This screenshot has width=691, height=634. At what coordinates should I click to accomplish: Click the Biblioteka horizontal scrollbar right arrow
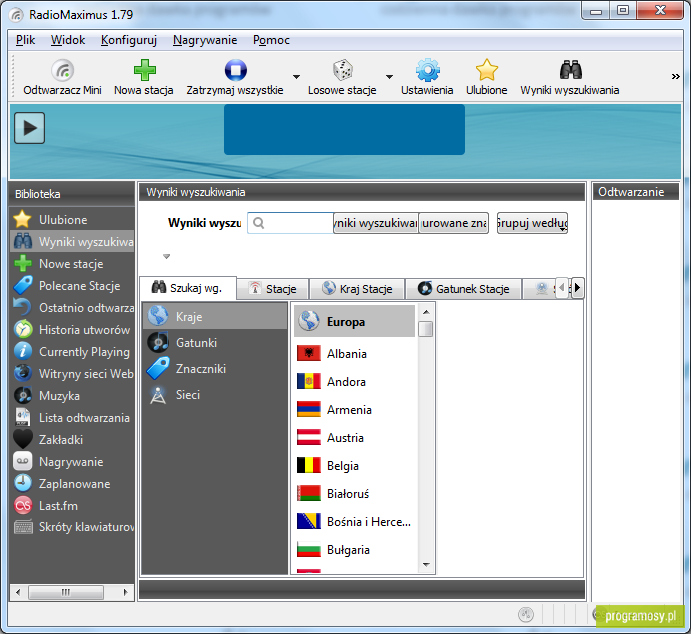pyautogui.click(x=126, y=592)
